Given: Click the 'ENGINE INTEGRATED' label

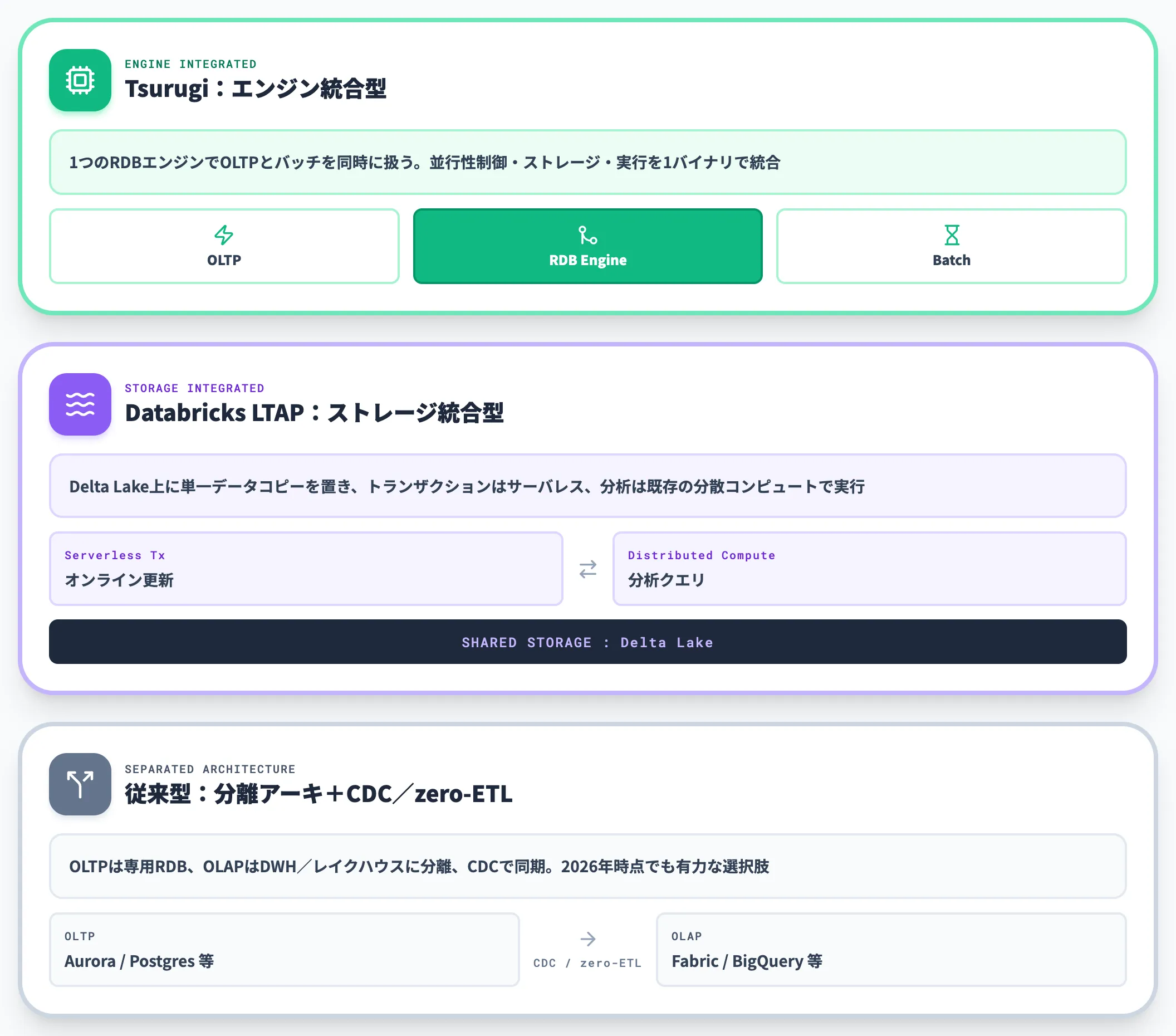Looking at the screenshot, I should click(190, 64).
